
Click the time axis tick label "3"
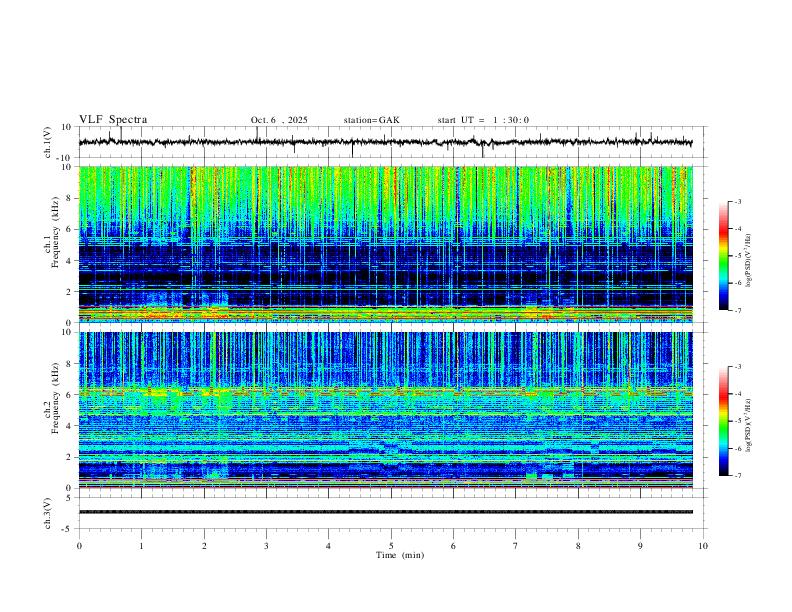(x=266, y=546)
